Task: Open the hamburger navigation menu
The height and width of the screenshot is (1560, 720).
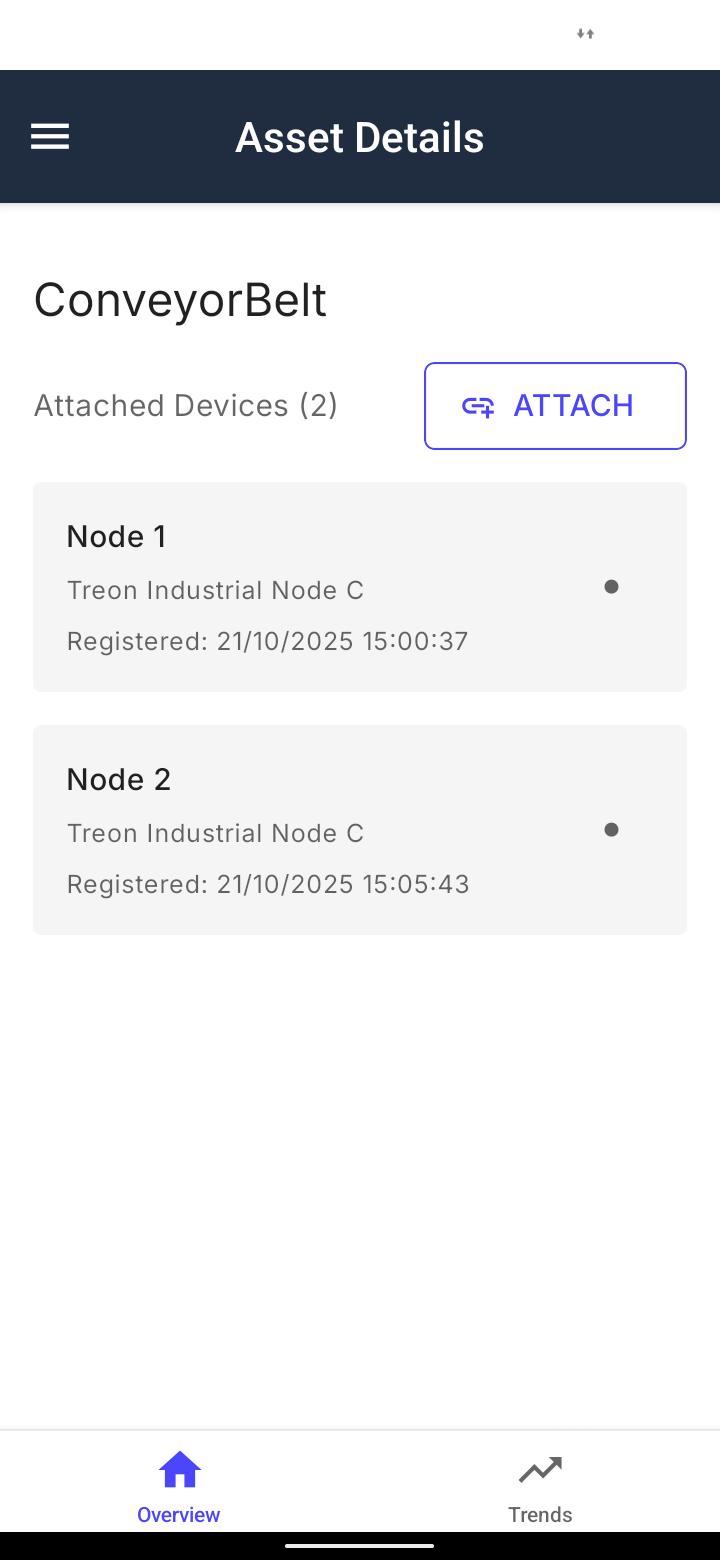Action: click(x=50, y=137)
